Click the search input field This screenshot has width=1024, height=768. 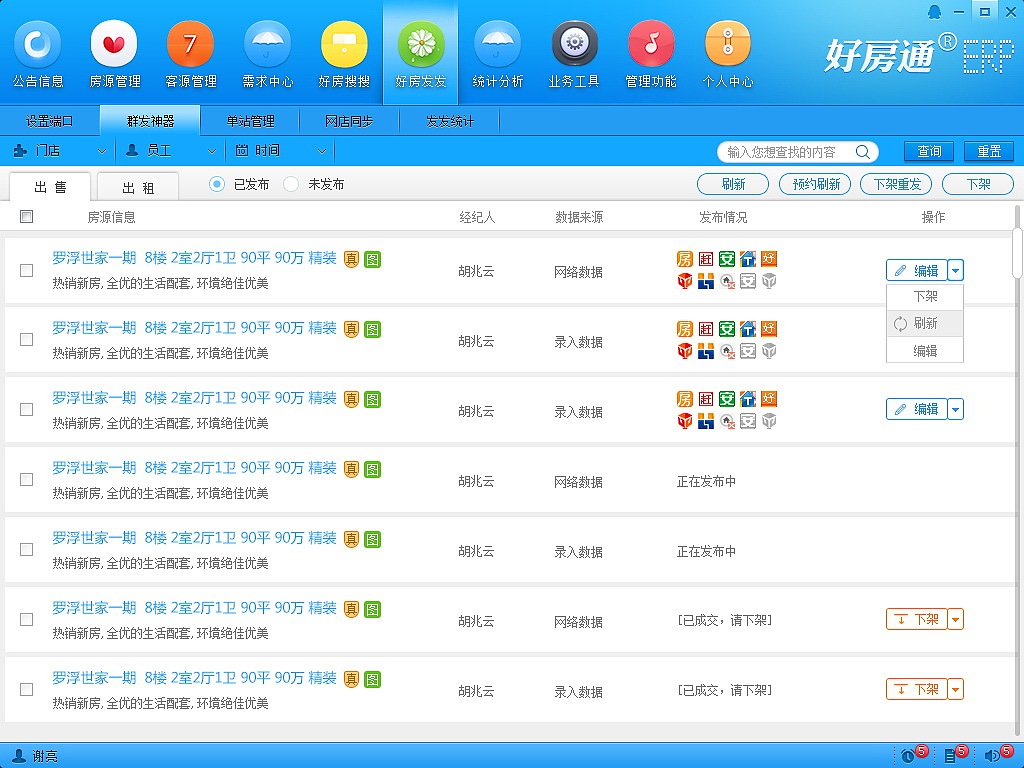pyautogui.click(x=785, y=152)
